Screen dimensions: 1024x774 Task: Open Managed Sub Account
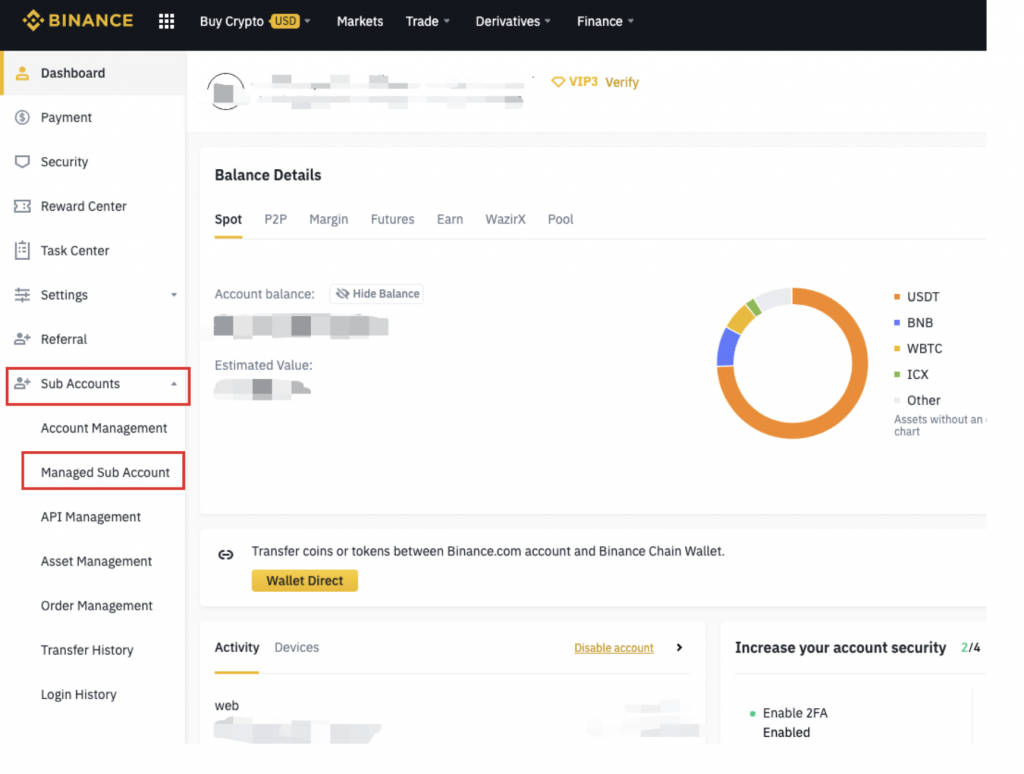[105, 472]
